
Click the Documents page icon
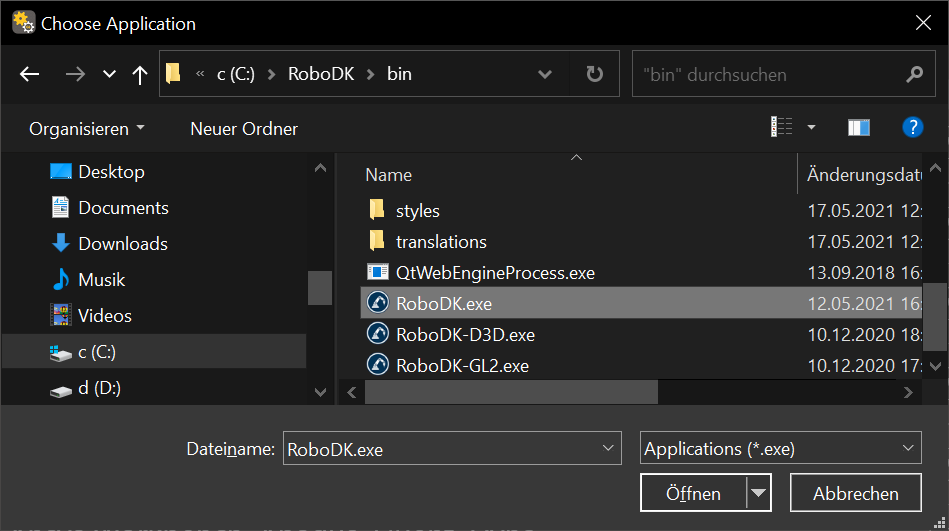pos(61,207)
